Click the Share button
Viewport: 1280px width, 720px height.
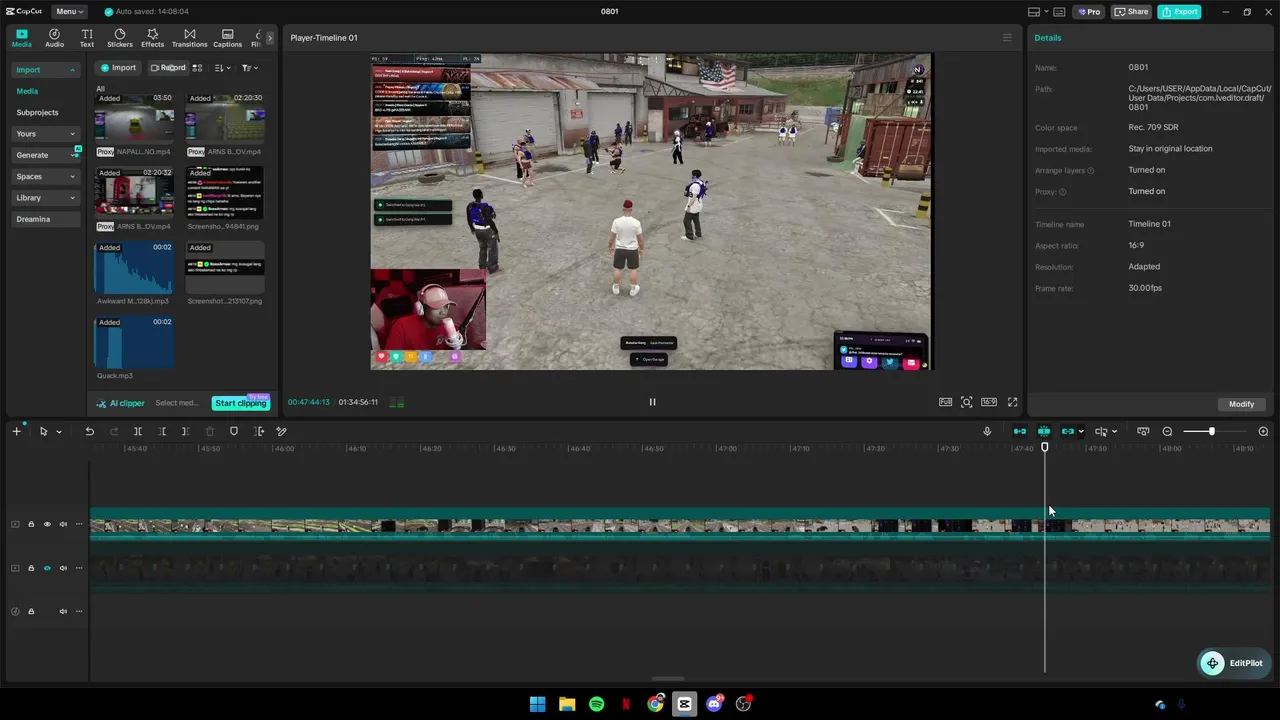tap(1132, 12)
